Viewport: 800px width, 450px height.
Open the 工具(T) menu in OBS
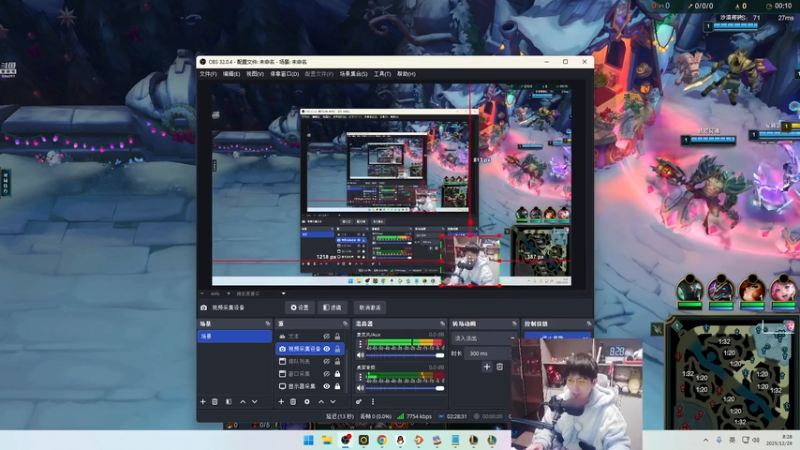pos(382,74)
